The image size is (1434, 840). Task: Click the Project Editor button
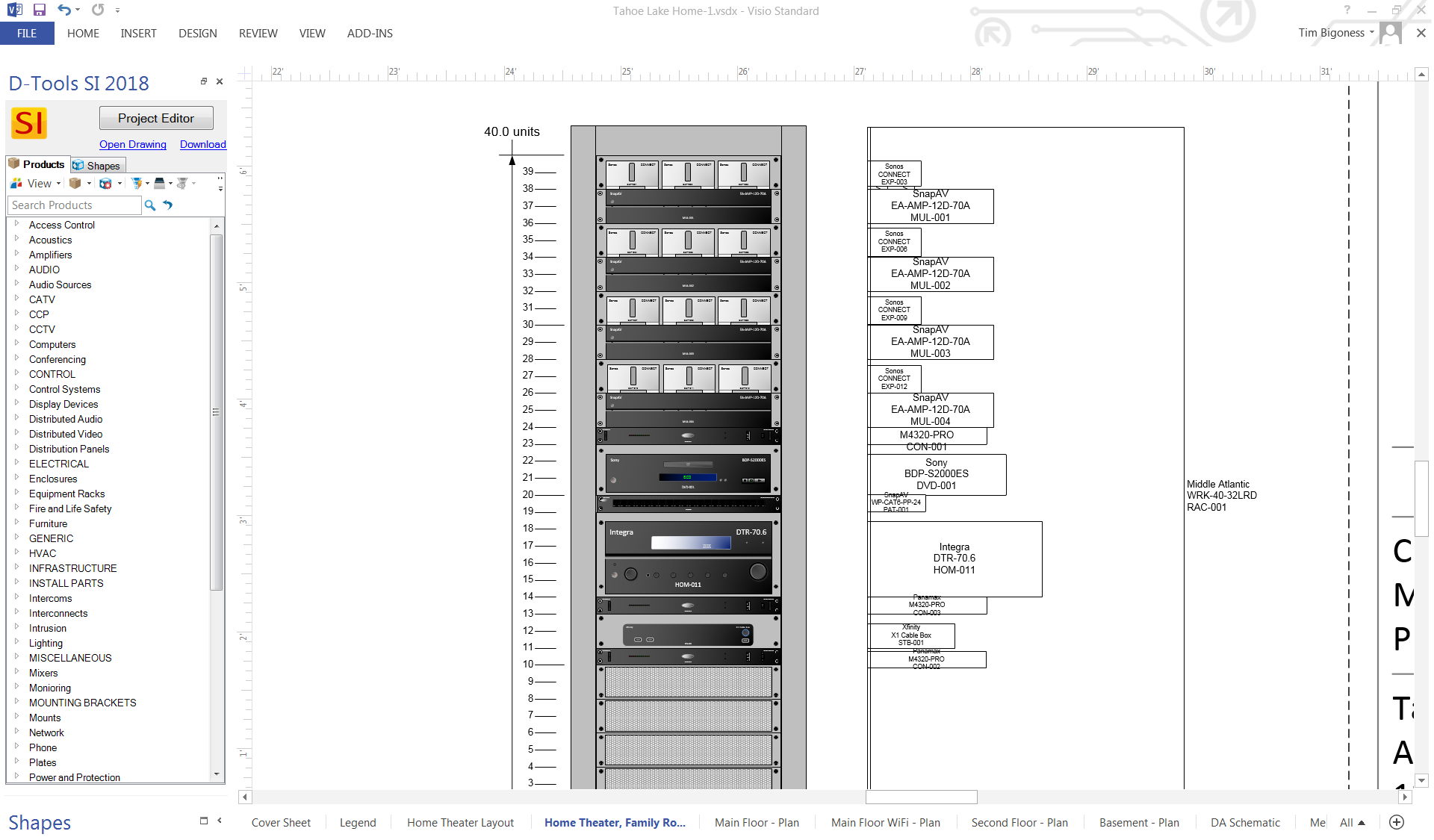(x=156, y=118)
